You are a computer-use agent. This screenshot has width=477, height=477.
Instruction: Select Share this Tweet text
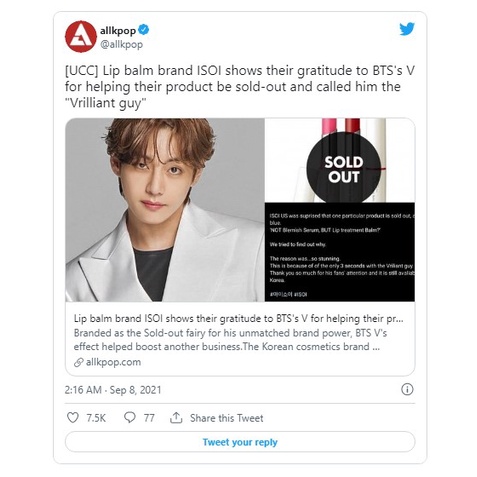click(x=226, y=418)
